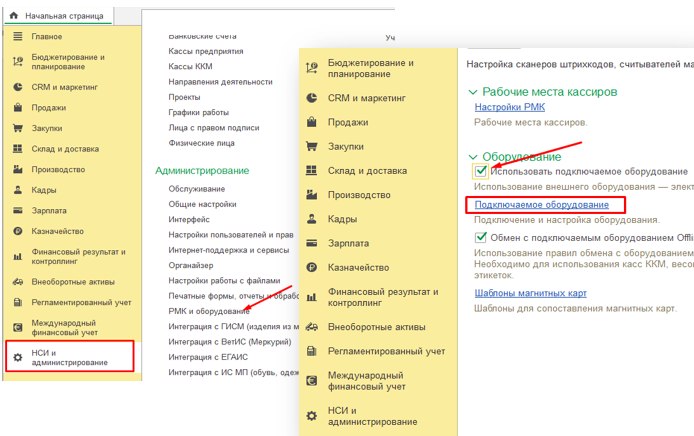Screen dimensions: 694x436
Task: Click Производство factory icon, equipment settings window
Action: click(312, 195)
